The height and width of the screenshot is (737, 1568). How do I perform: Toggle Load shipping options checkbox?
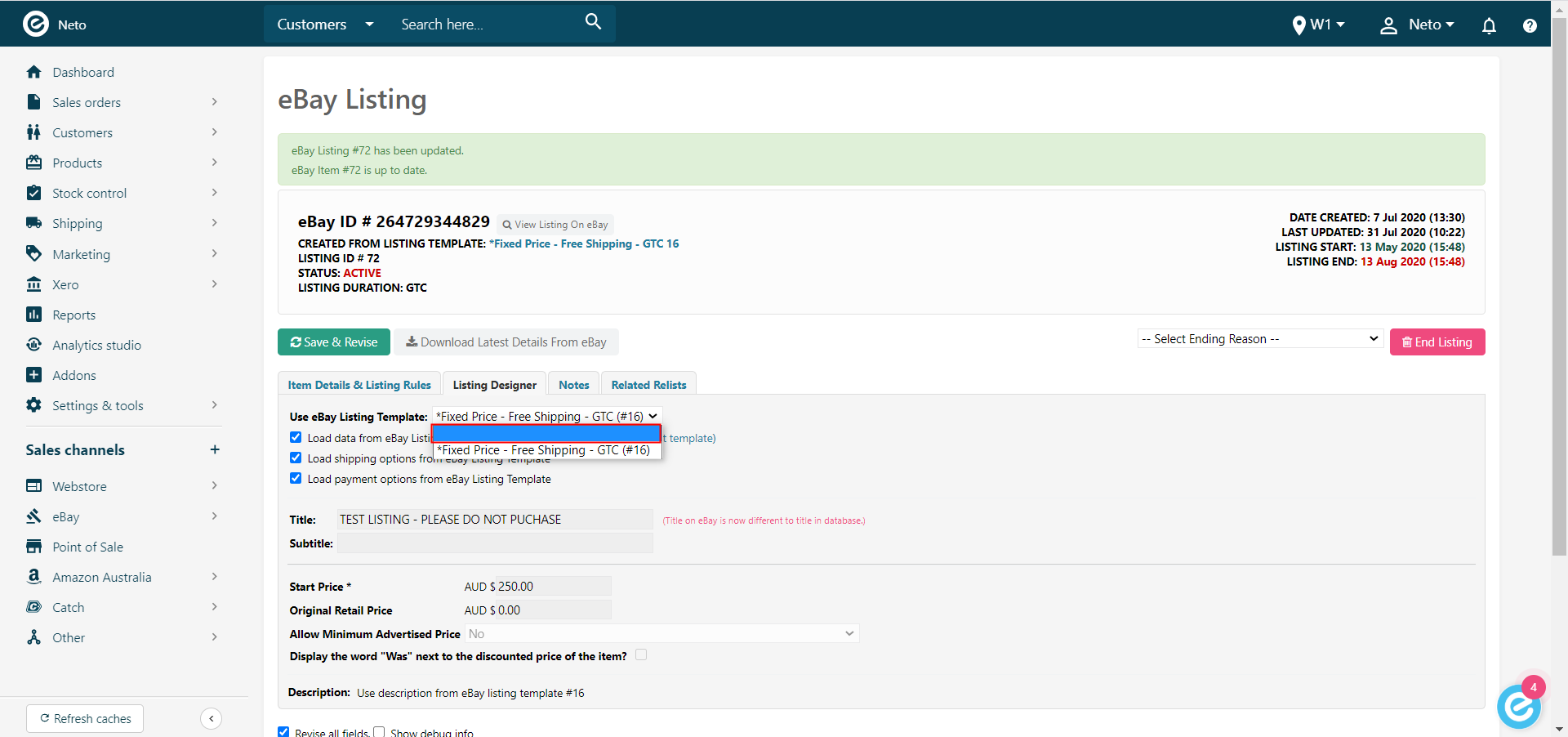[x=296, y=458]
